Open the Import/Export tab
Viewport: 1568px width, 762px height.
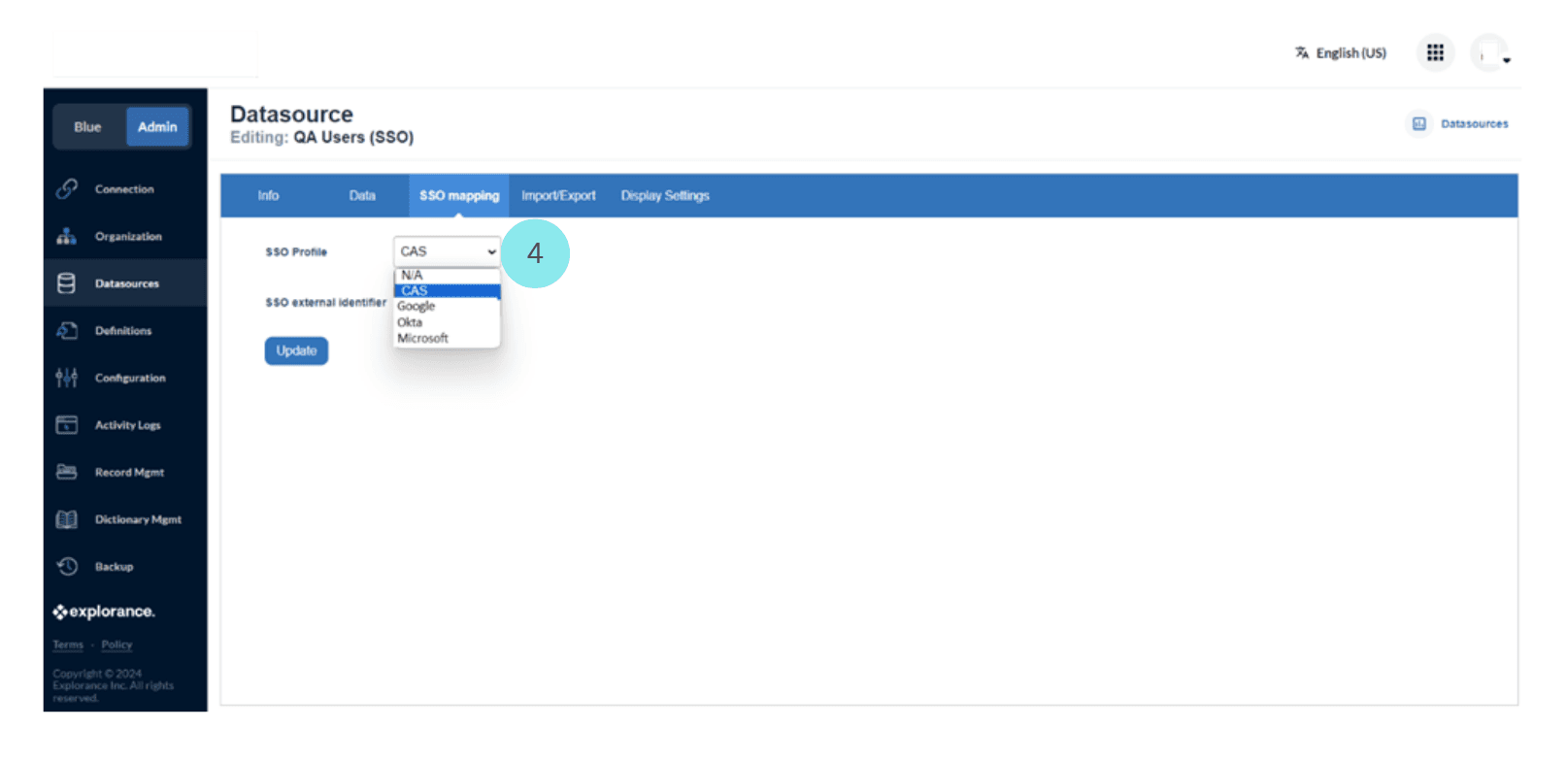pyautogui.click(x=558, y=196)
